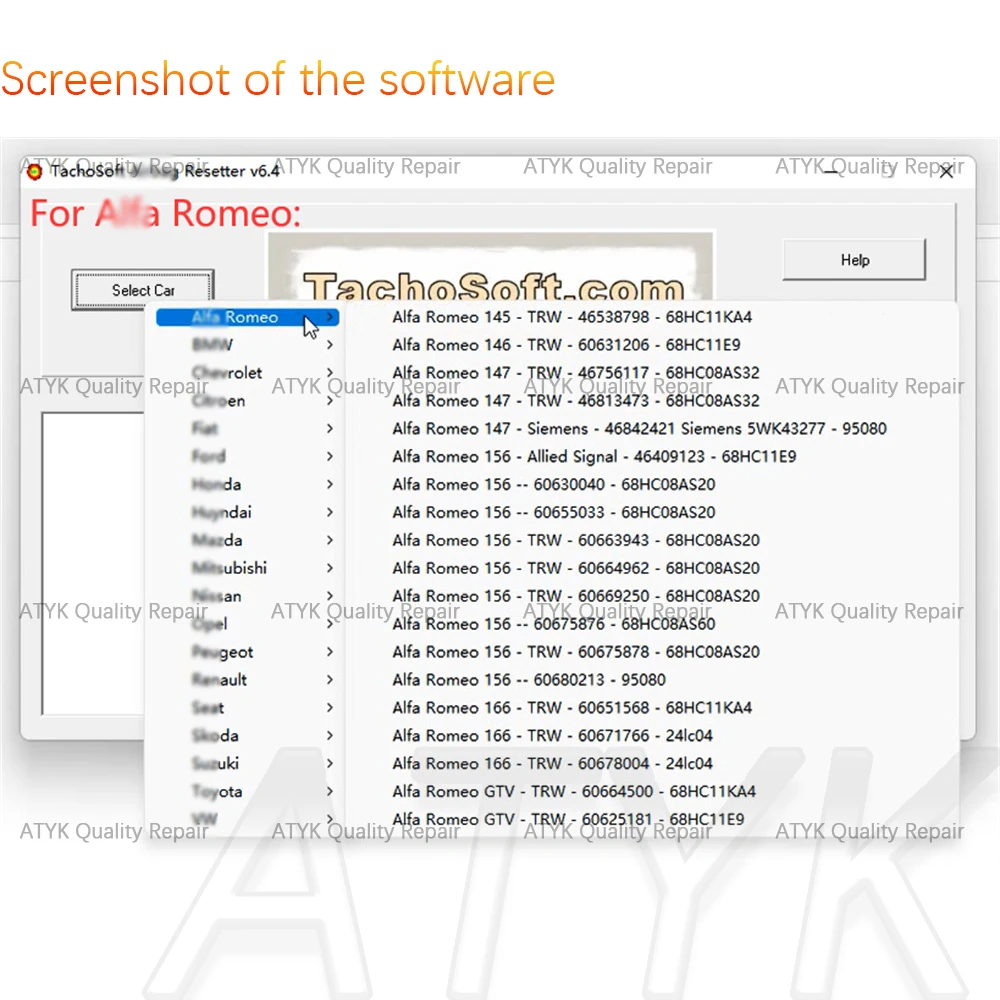Select Alfa Romeo 156 -- 60655033 entry
The height and width of the screenshot is (1000, 1000).
click(x=554, y=512)
